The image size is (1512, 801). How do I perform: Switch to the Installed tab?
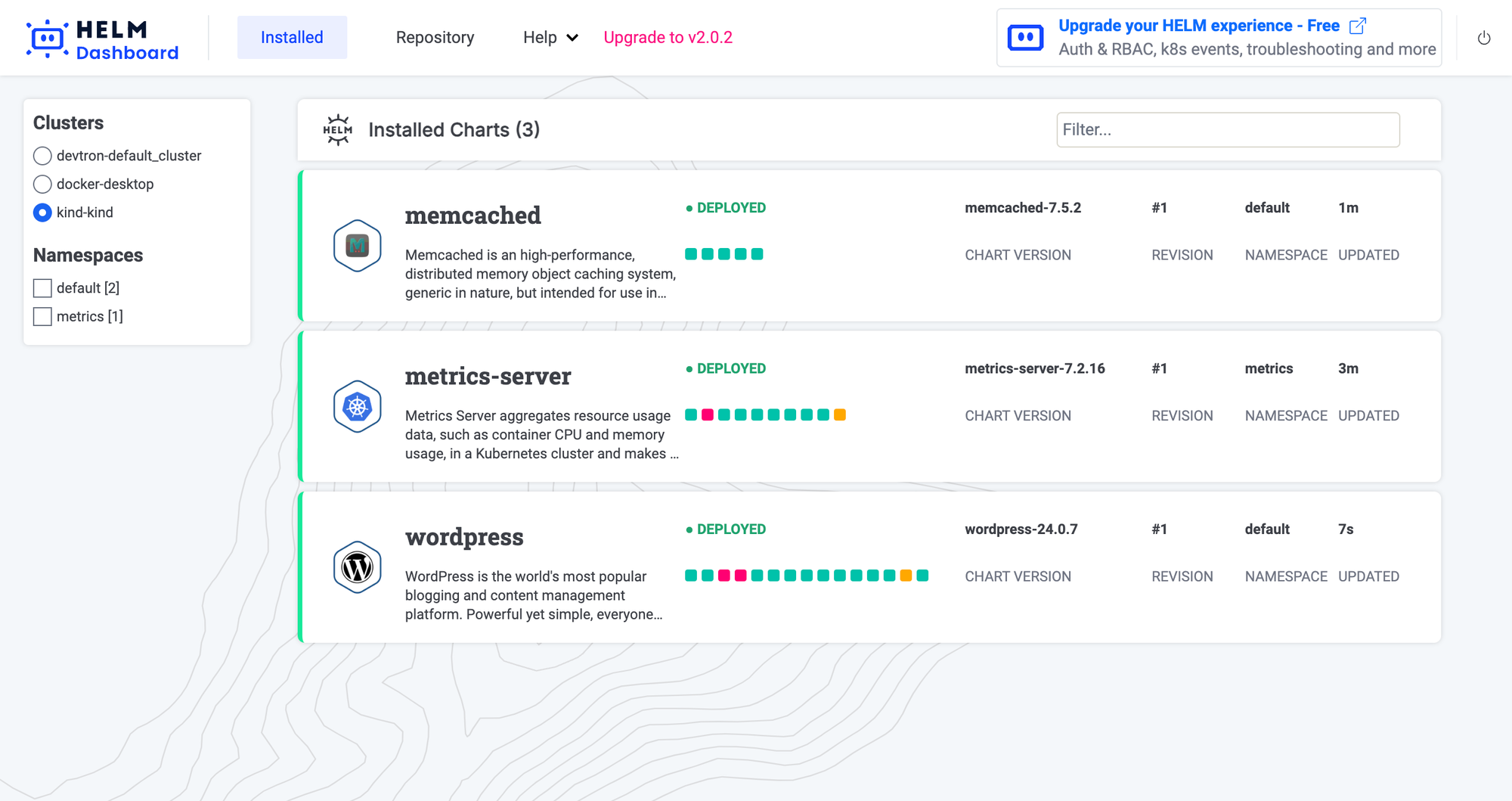292,37
